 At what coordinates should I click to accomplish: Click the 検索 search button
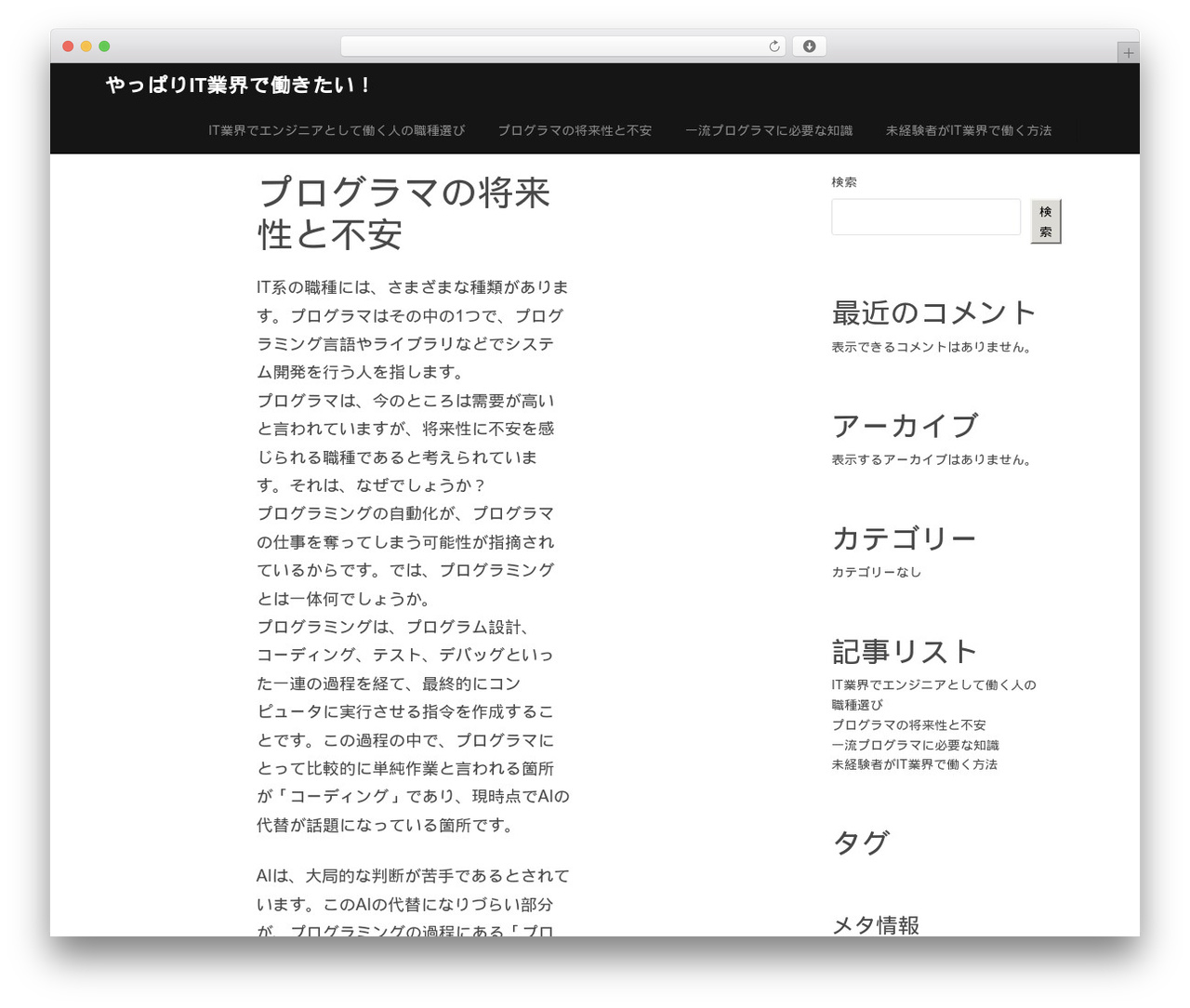coord(1046,221)
